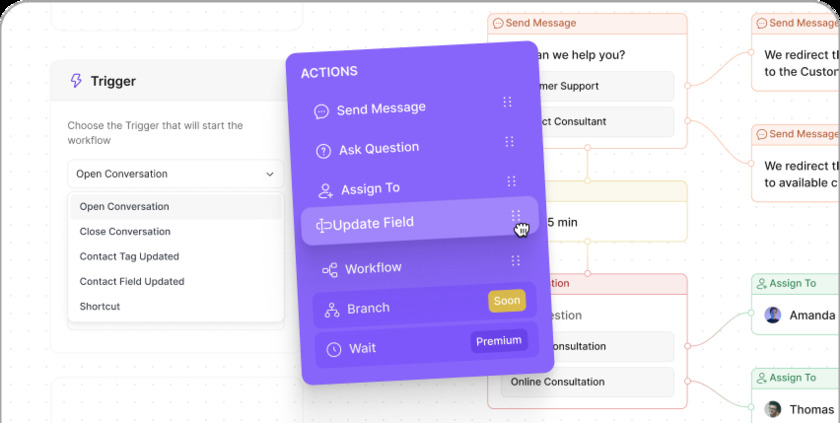Click the Assign To person icon
The width and height of the screenshot is (840, 423).
point(325,190)
